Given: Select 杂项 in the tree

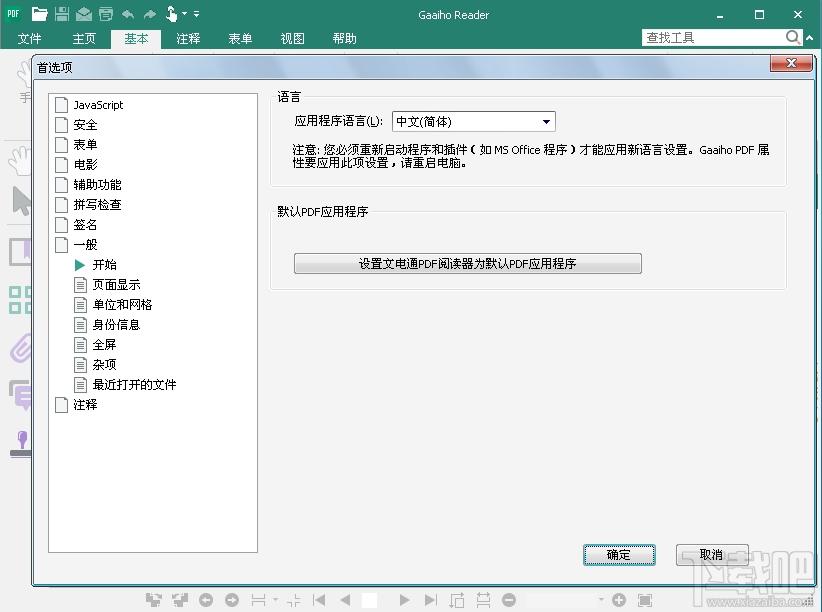Looking at the screenshot, I should pos(104,364).
